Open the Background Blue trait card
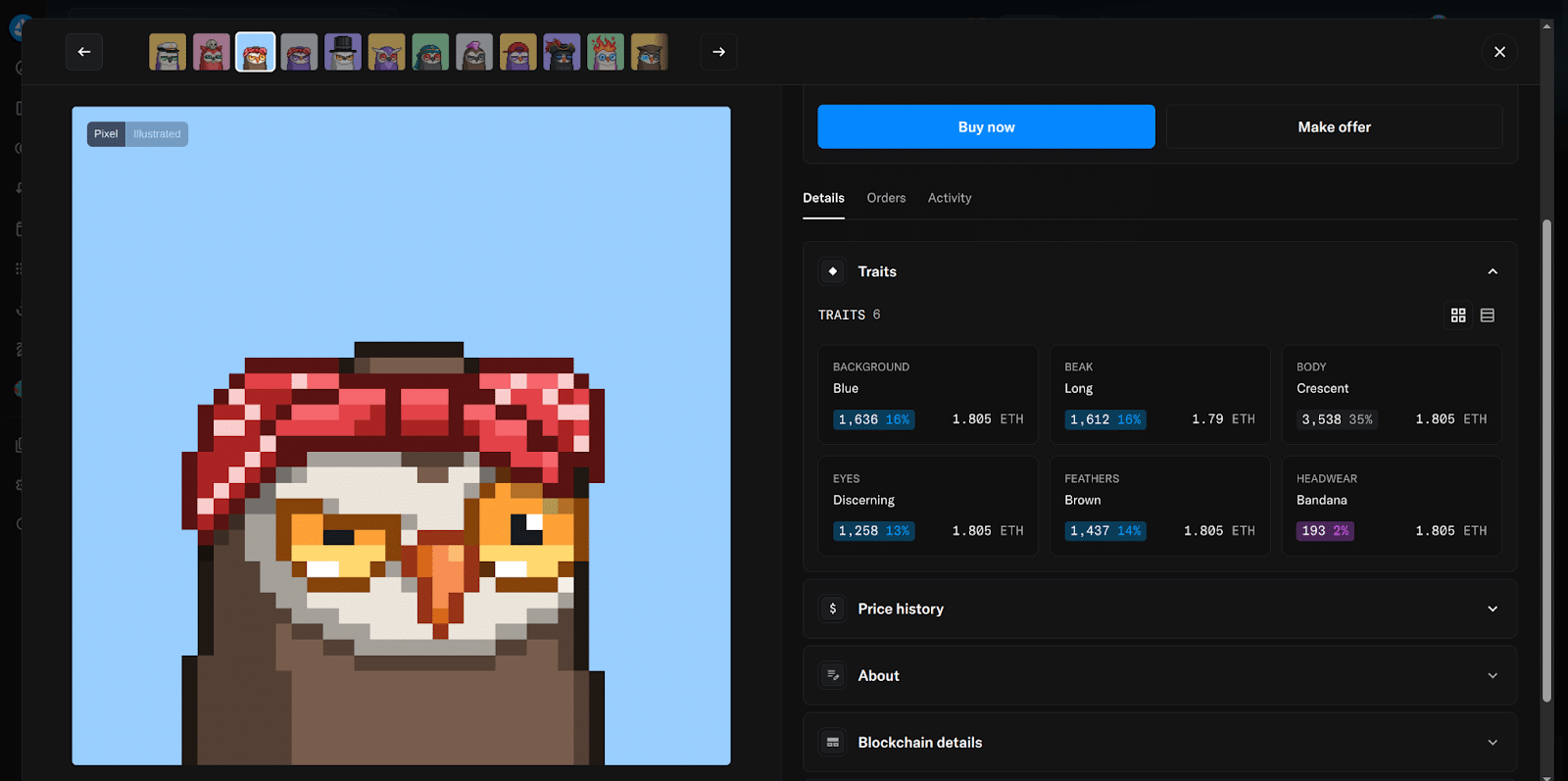 point(928,395)
